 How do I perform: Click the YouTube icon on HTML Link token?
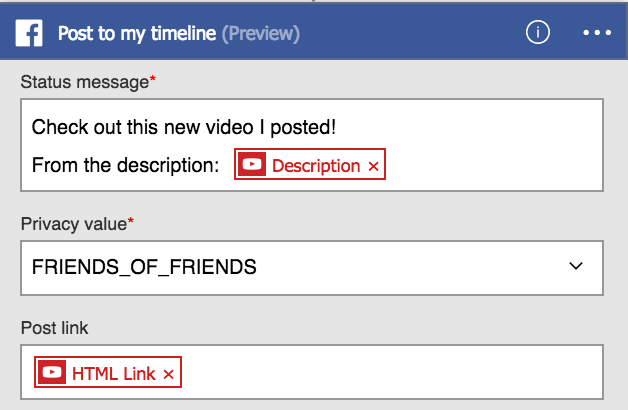click(x=52, y=374)
